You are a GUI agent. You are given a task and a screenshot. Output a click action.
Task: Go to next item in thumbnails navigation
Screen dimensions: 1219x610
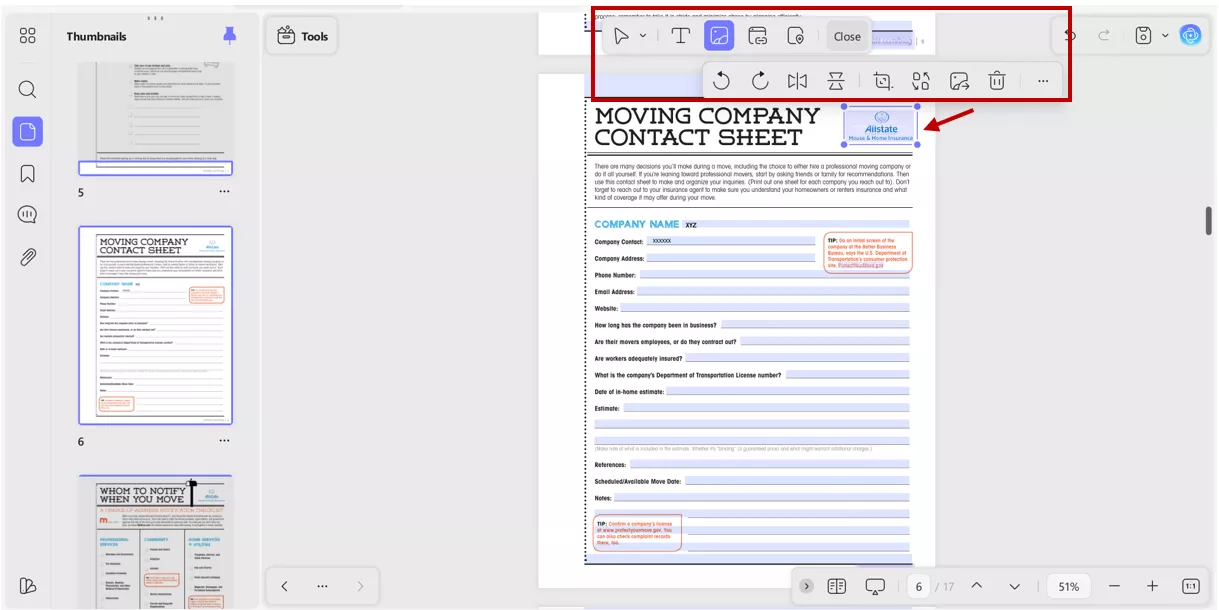(360, 586)
